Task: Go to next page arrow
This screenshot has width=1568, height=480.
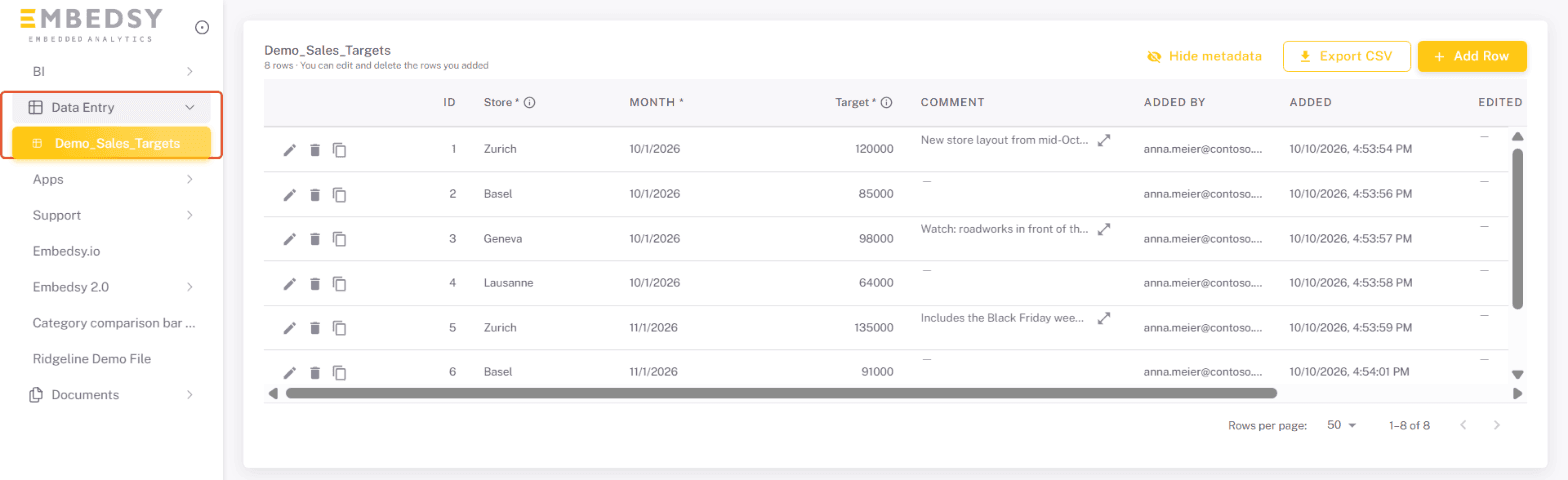Action: pyautogui.click(x=1497, y=425)
